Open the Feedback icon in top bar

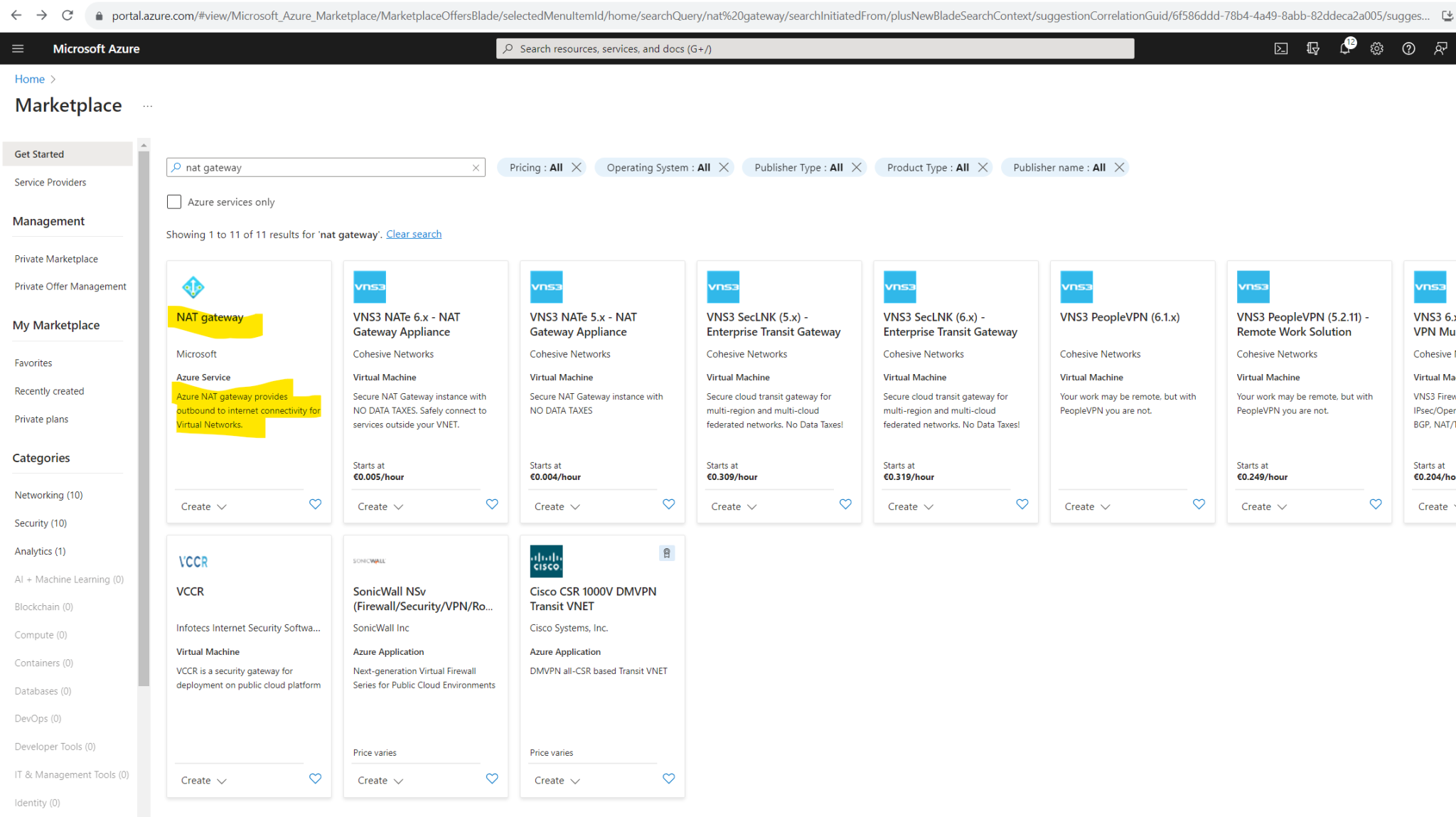1440,48
